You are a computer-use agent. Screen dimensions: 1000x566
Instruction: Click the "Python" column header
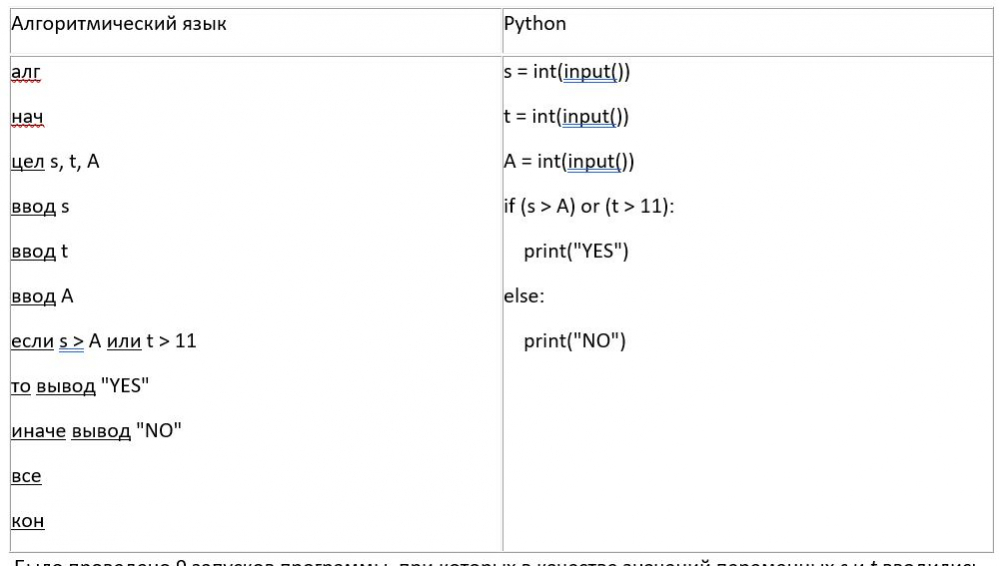[x=535, y=23]
